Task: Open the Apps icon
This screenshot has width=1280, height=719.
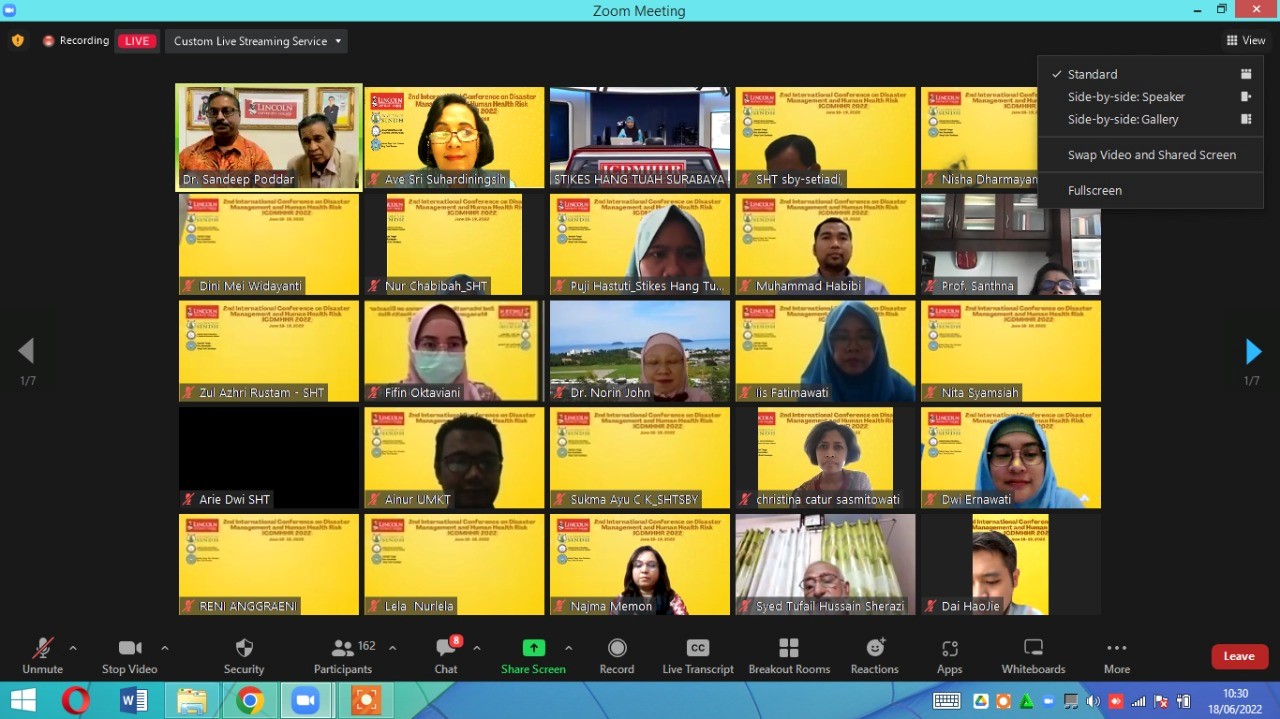Action: click(950, 648)
